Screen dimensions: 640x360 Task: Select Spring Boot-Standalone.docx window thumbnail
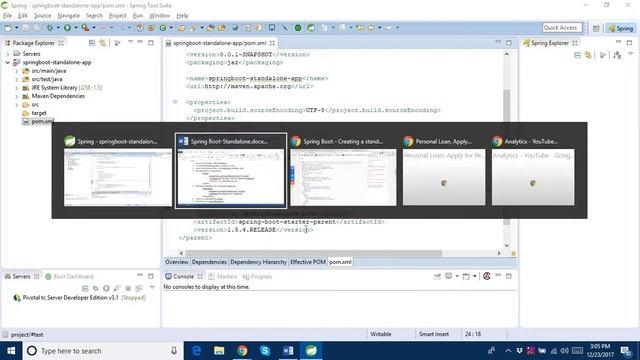pyautogui.click(x=231, y=171)
